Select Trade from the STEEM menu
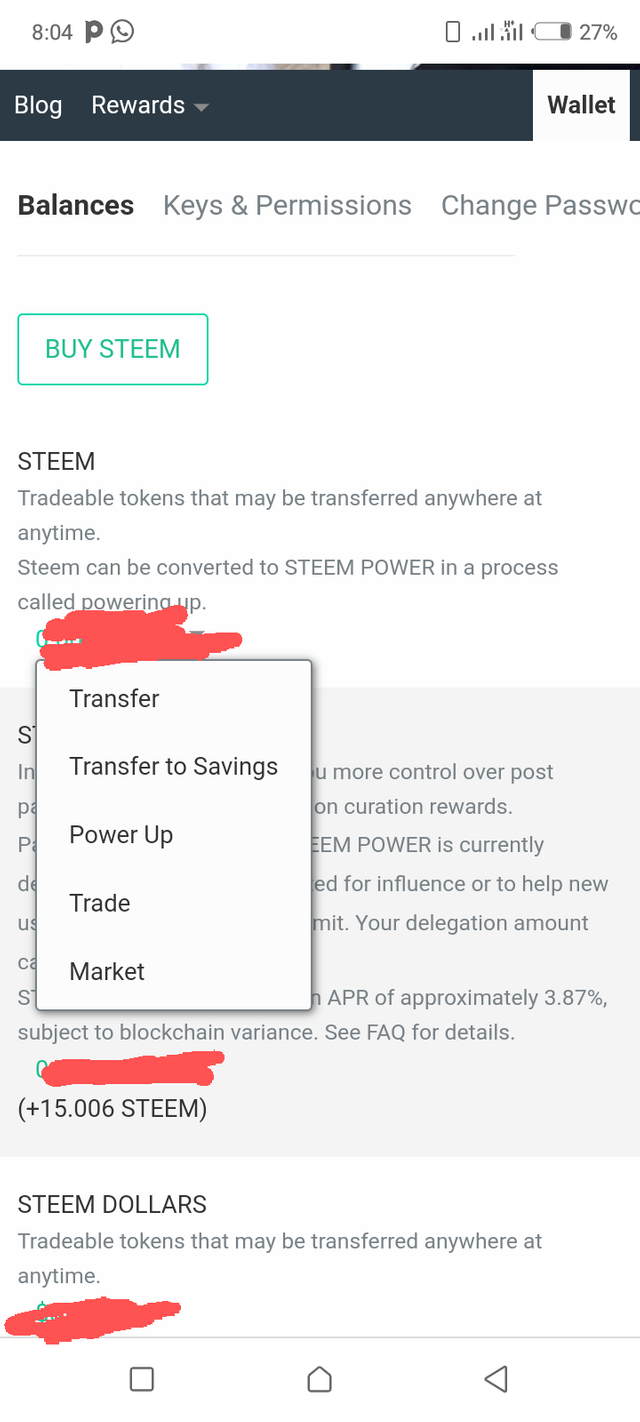This screenshot has height=1422, width=640. [x=100, y=903]
